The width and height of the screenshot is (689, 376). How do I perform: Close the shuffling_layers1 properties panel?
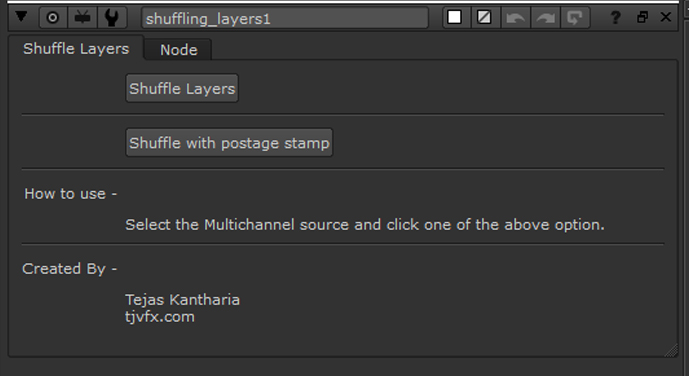click(666, 17)
